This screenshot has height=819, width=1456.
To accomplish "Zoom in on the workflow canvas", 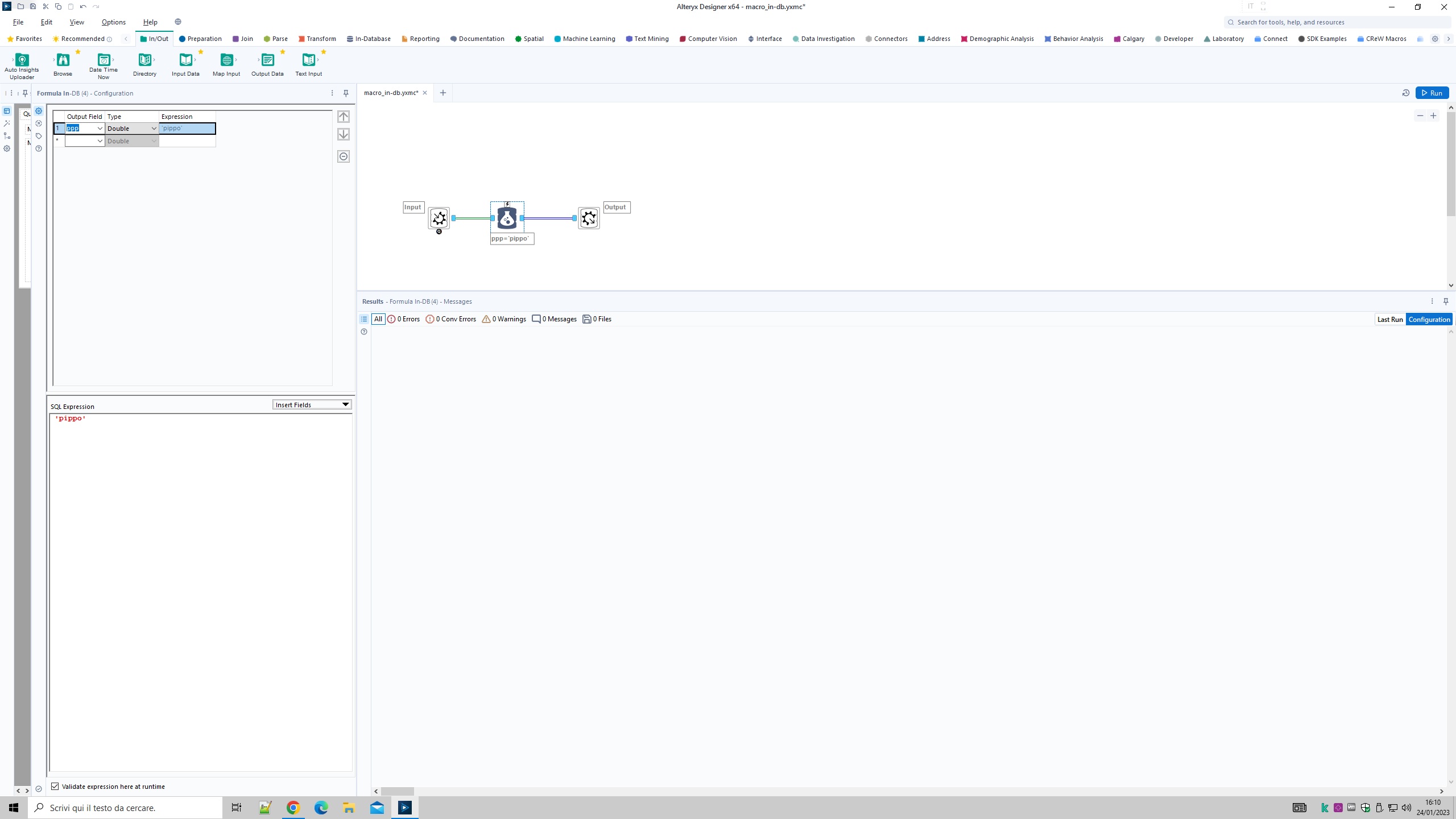I will click(x=1433, y=115).
